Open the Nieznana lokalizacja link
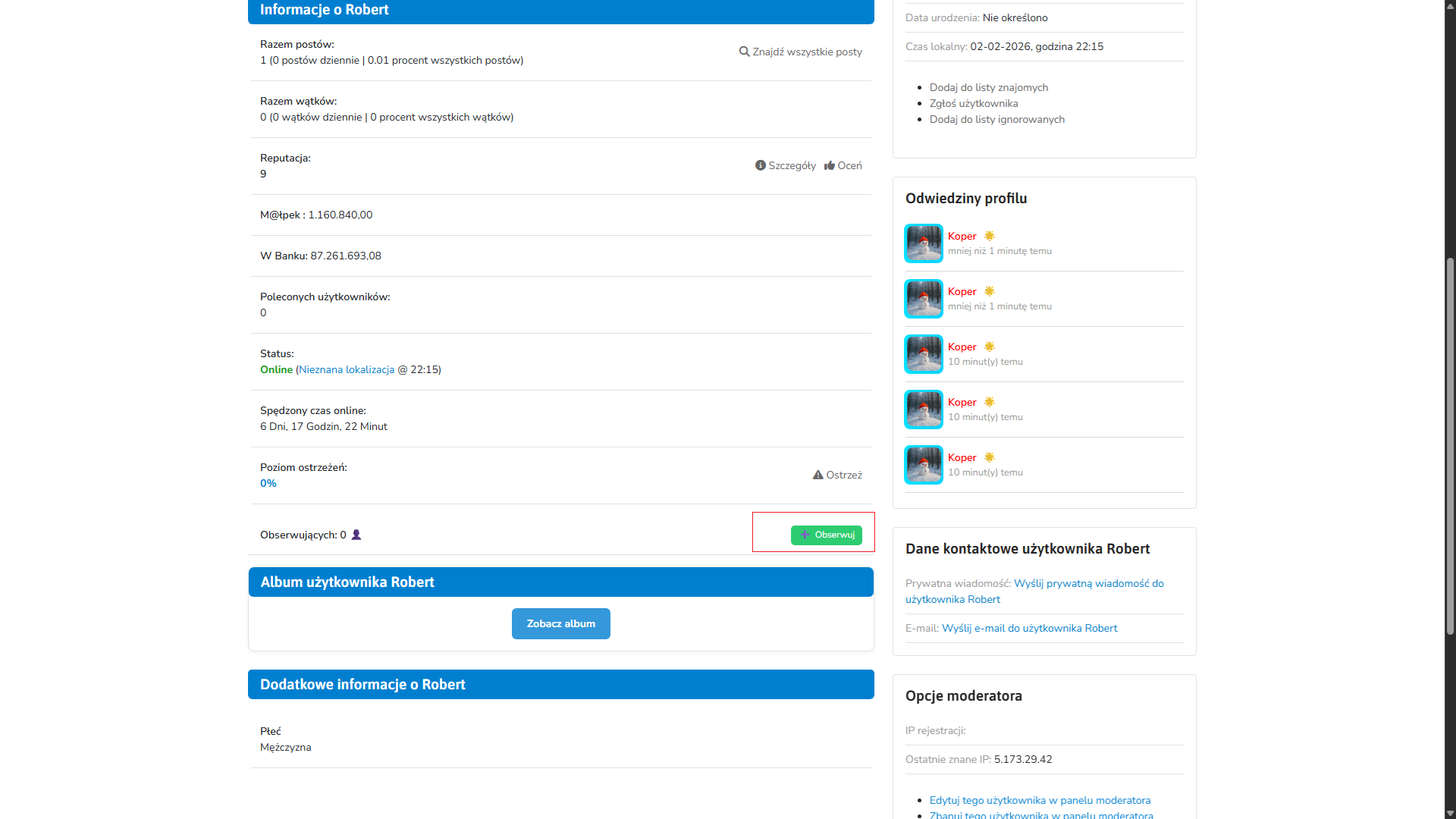1456x819 pixels. tap(347, 369)
